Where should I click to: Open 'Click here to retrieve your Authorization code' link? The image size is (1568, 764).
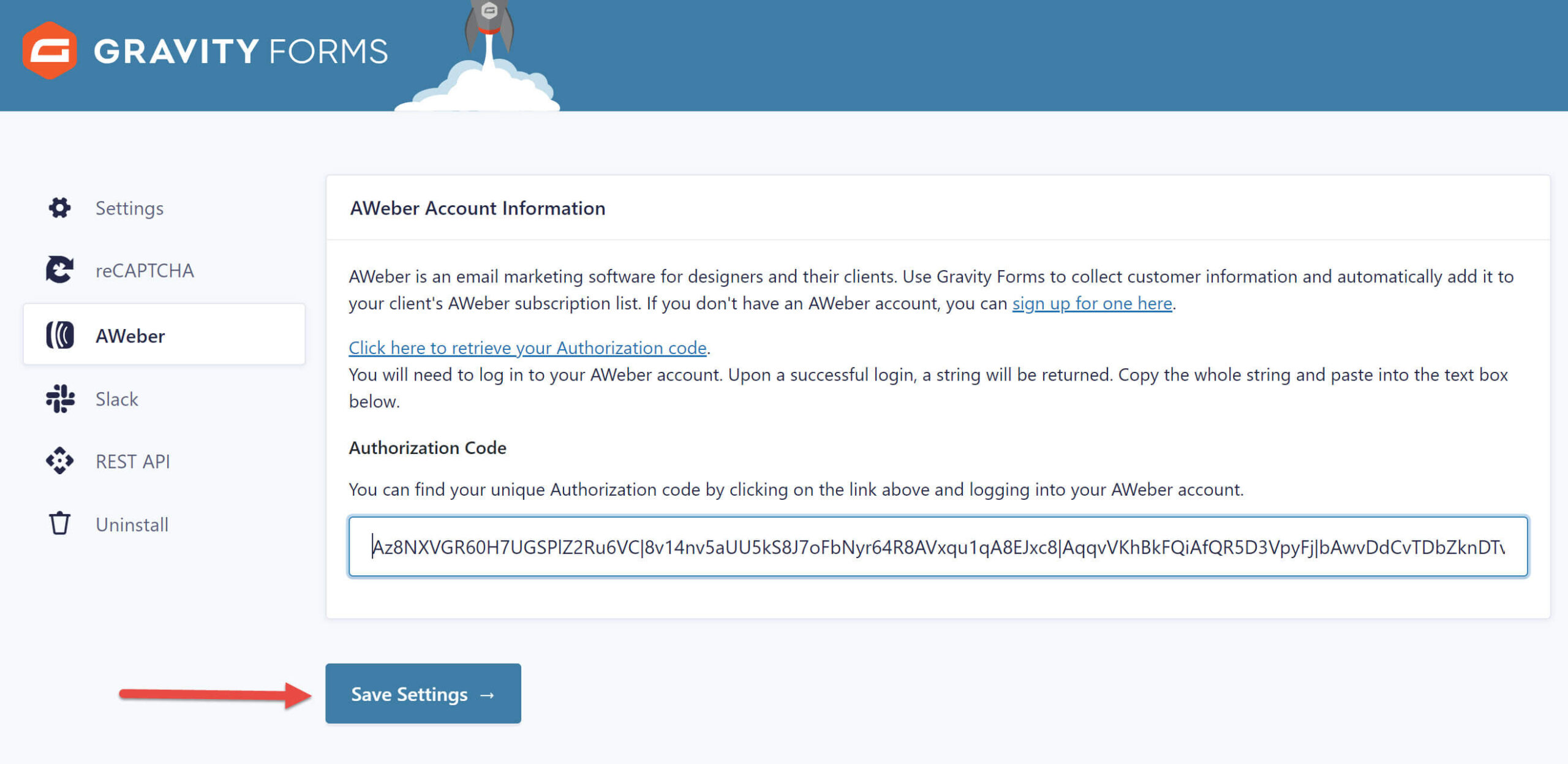point(528,348)
